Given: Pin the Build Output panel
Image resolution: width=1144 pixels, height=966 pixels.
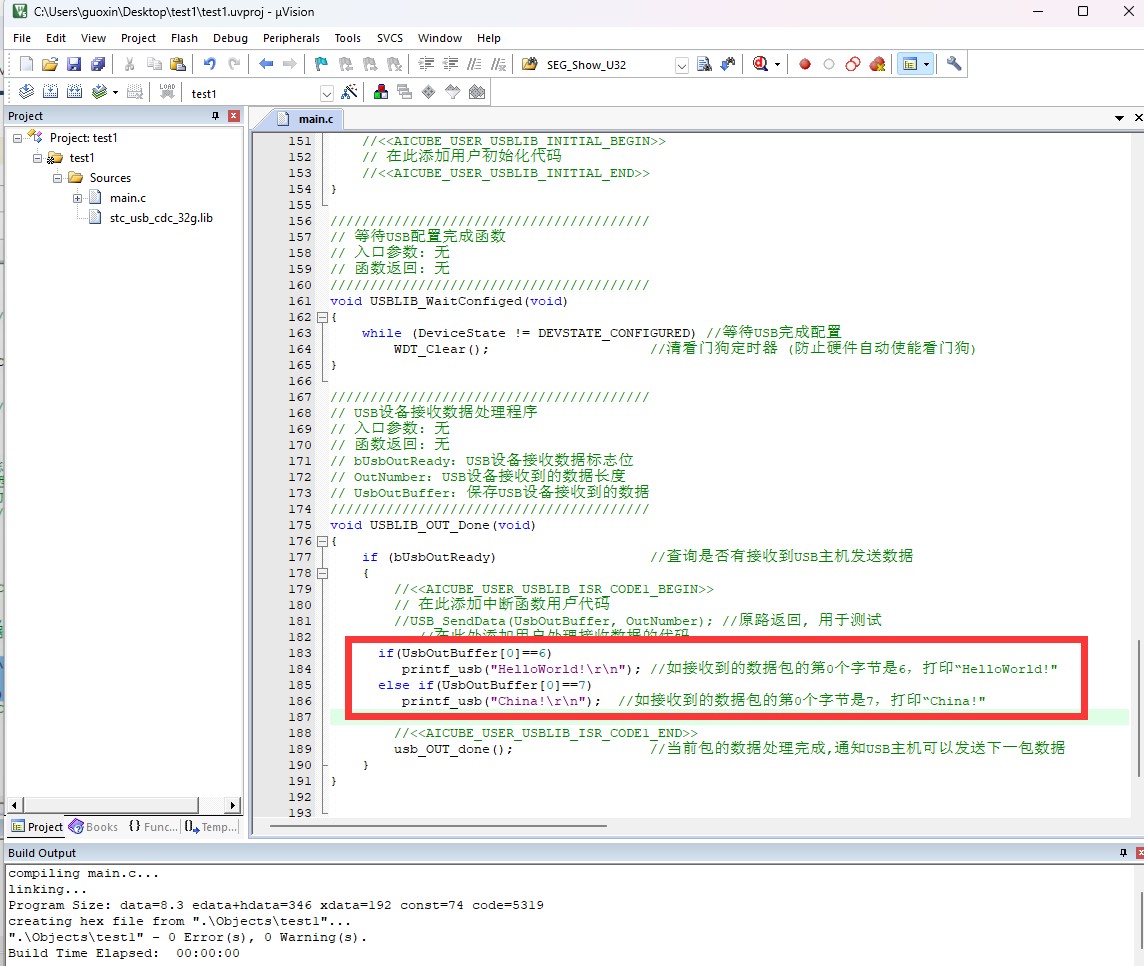Looking at the screenshot, I should pos(1123,853).
